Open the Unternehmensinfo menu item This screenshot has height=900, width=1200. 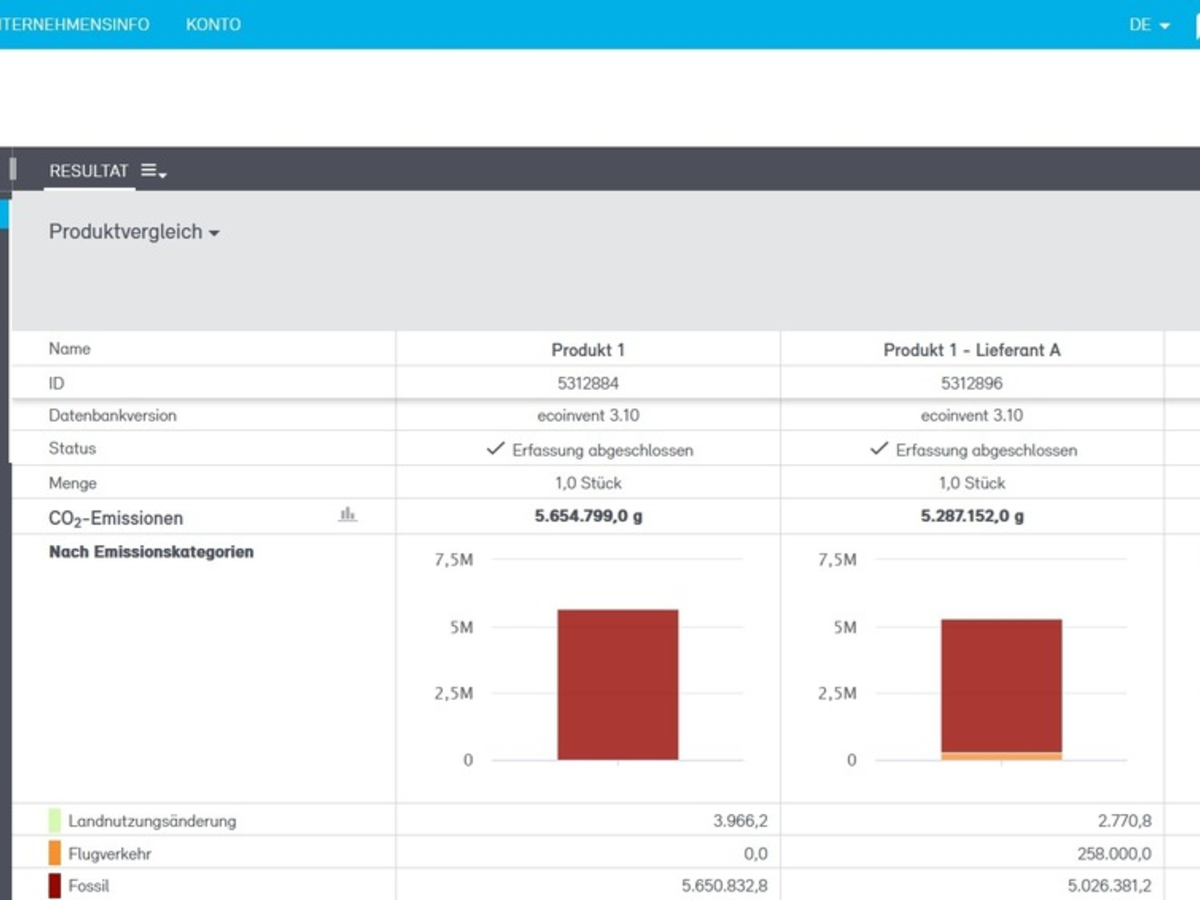(x=74, y=25)
